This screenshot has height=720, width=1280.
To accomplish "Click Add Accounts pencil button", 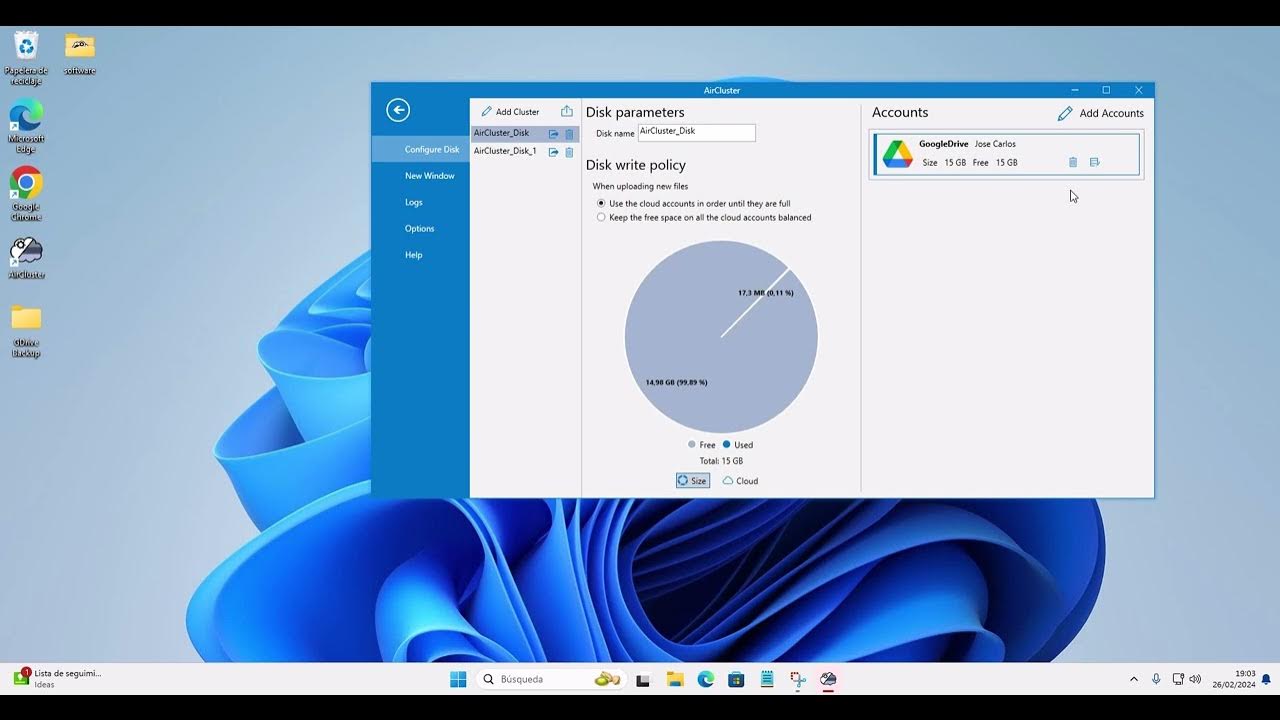I will [x=1101, y=113].
